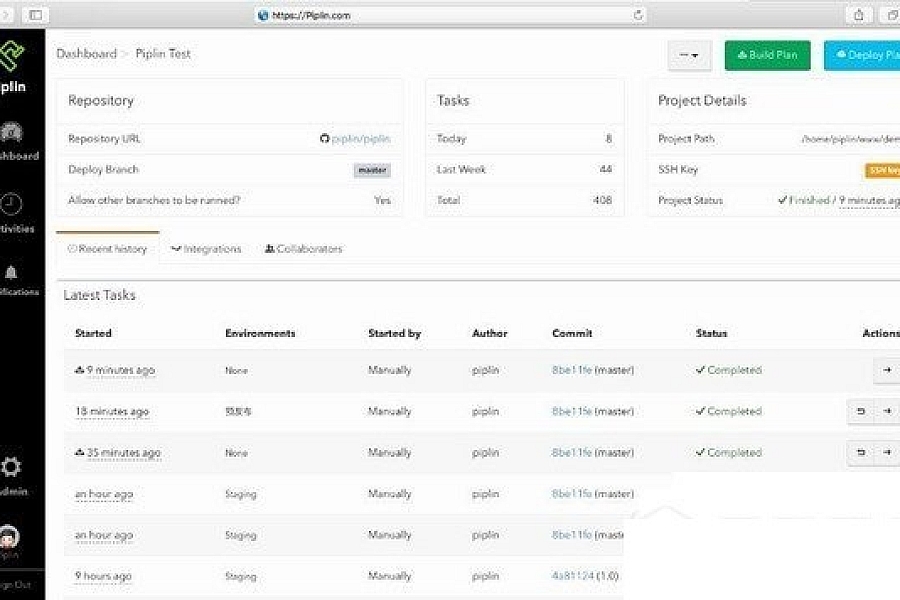Rollback the task started 18 minutes ago
Screen dimensions: 900x600
pyautogui.click(x=860, y=411)
